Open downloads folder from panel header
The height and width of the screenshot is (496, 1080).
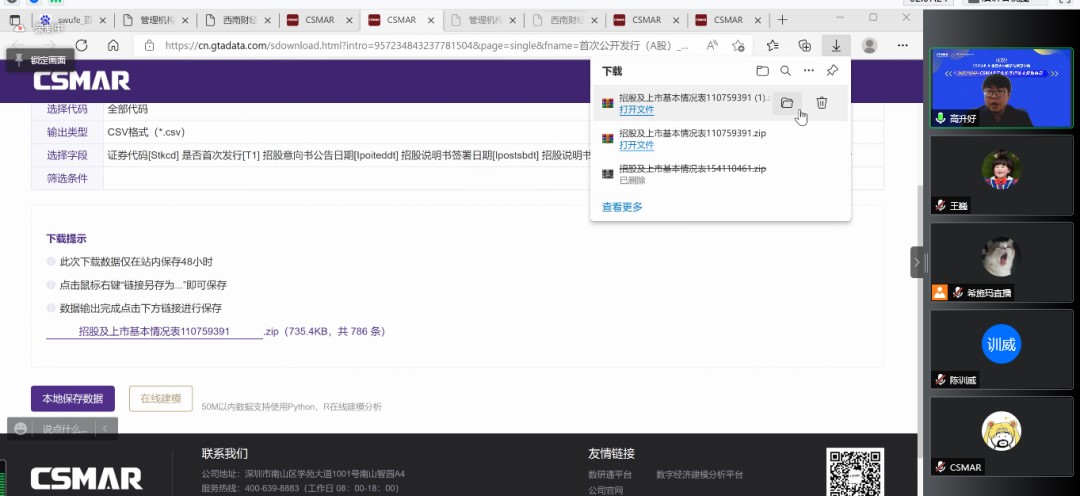[762, 71]
